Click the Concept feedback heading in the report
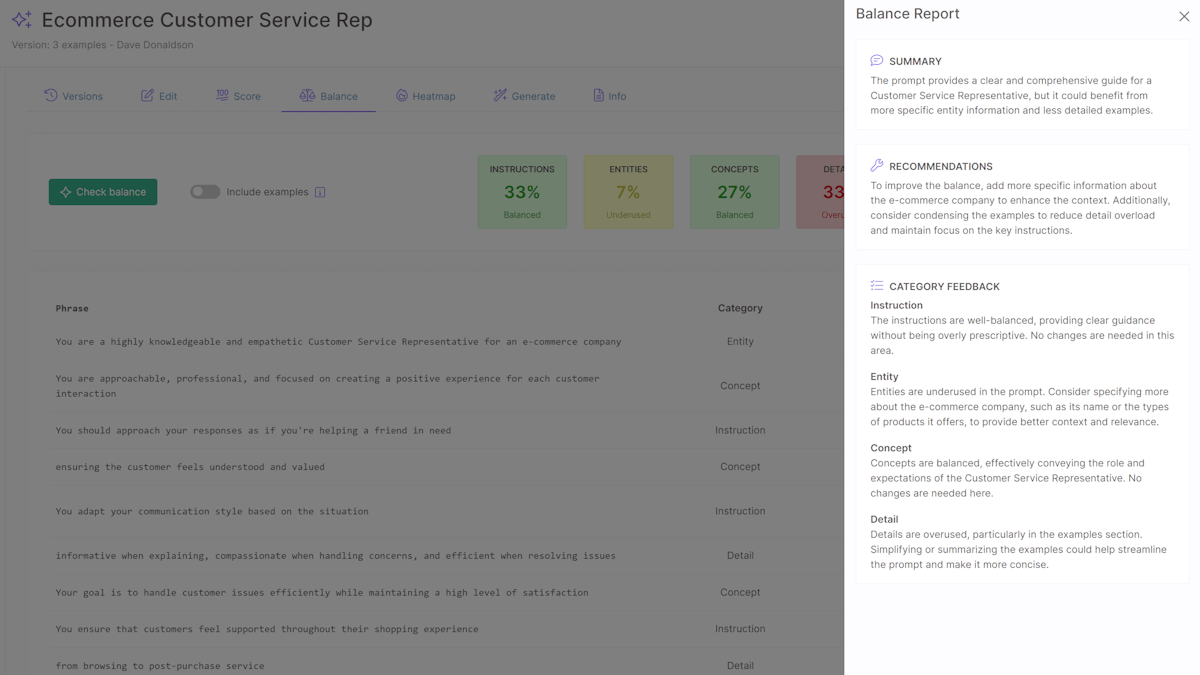 click(891, 448)
